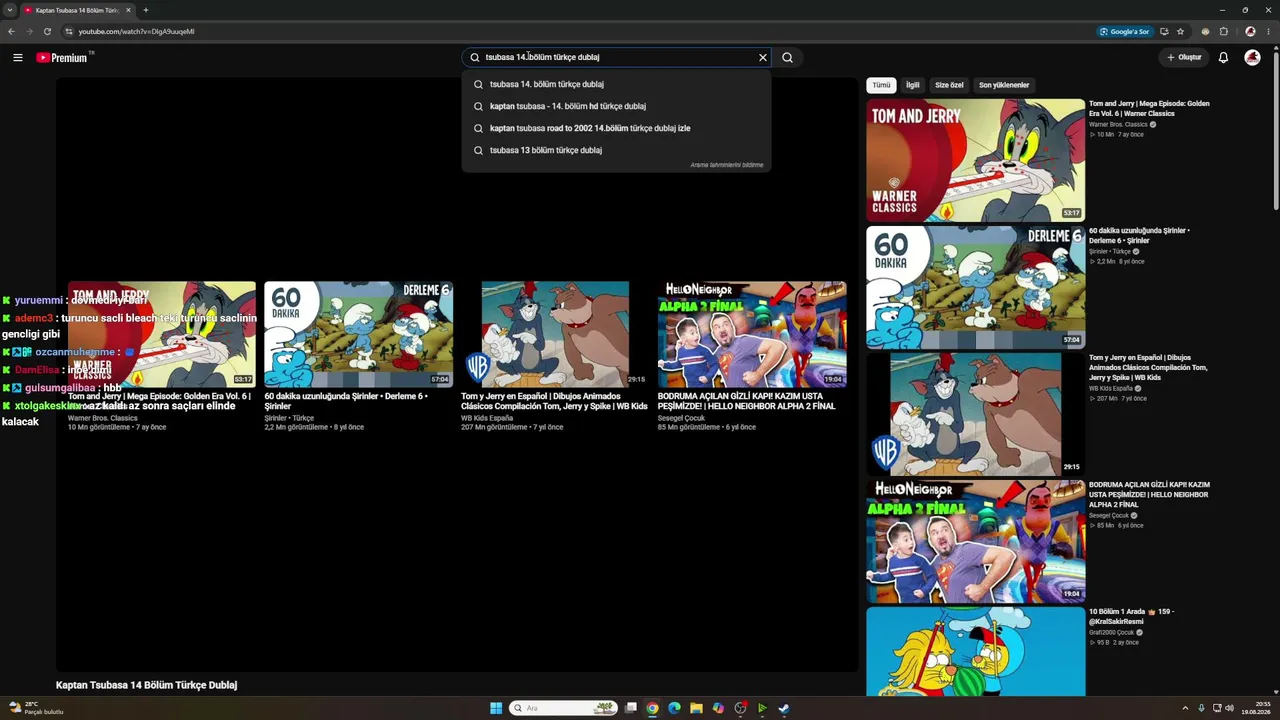Image resolution: width=1280 pixels, height=720 pixels.
Task: Click the address bar URL
Action: tap(137, 31)
